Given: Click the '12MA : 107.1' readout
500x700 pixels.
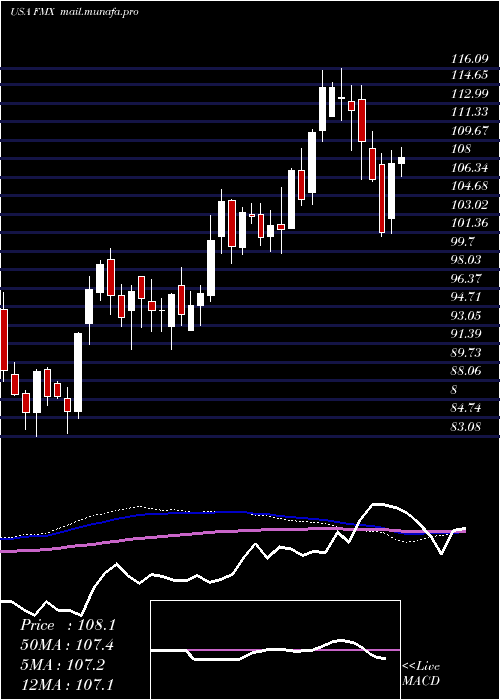Looking at the screenshot, I should 67,684.
